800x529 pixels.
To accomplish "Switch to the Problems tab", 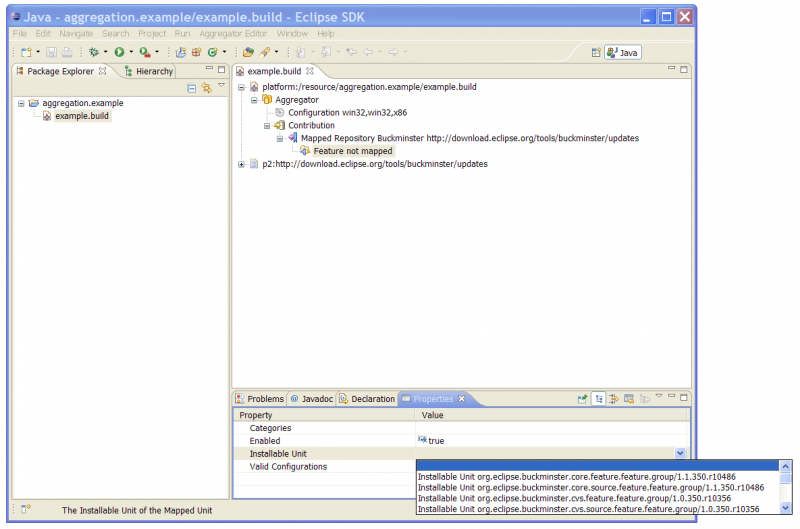I will coord(260,399).
